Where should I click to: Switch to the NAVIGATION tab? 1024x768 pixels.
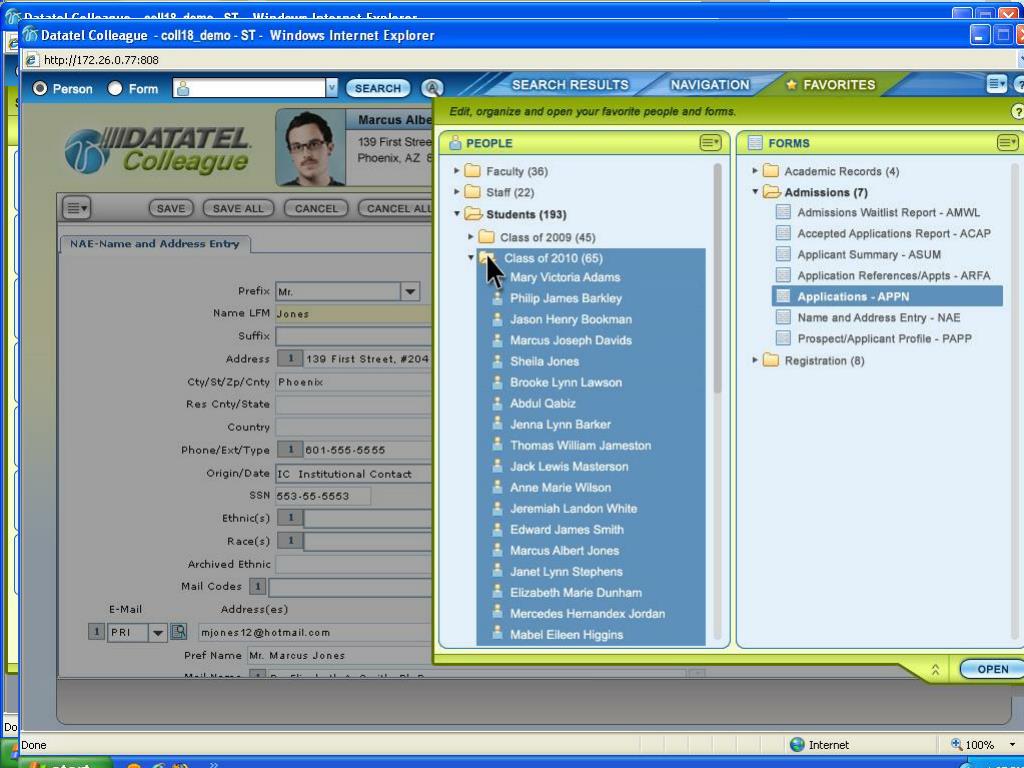click(x=710, y=85)
